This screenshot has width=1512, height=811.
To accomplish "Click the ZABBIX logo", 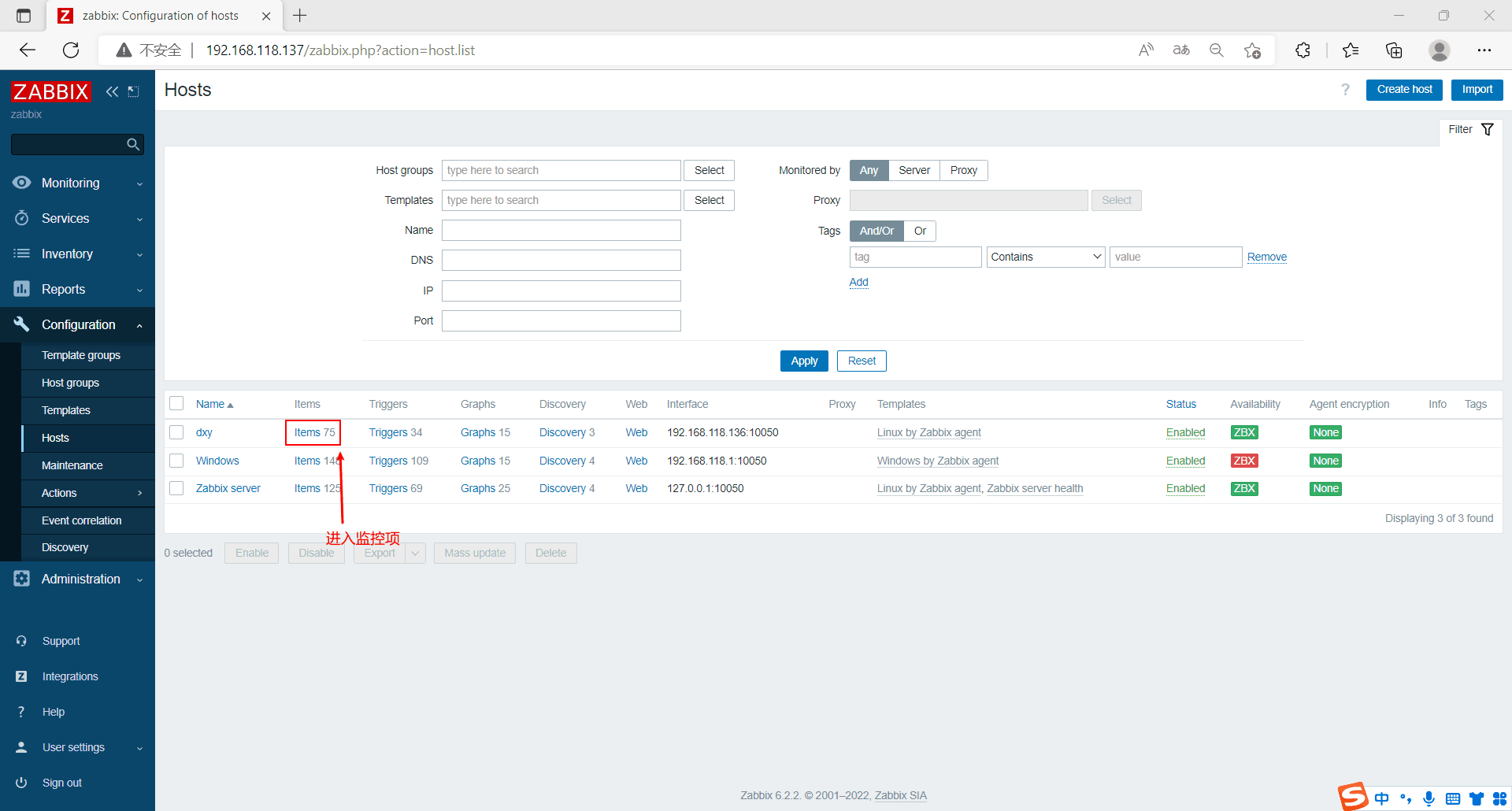I will [50, 91].
